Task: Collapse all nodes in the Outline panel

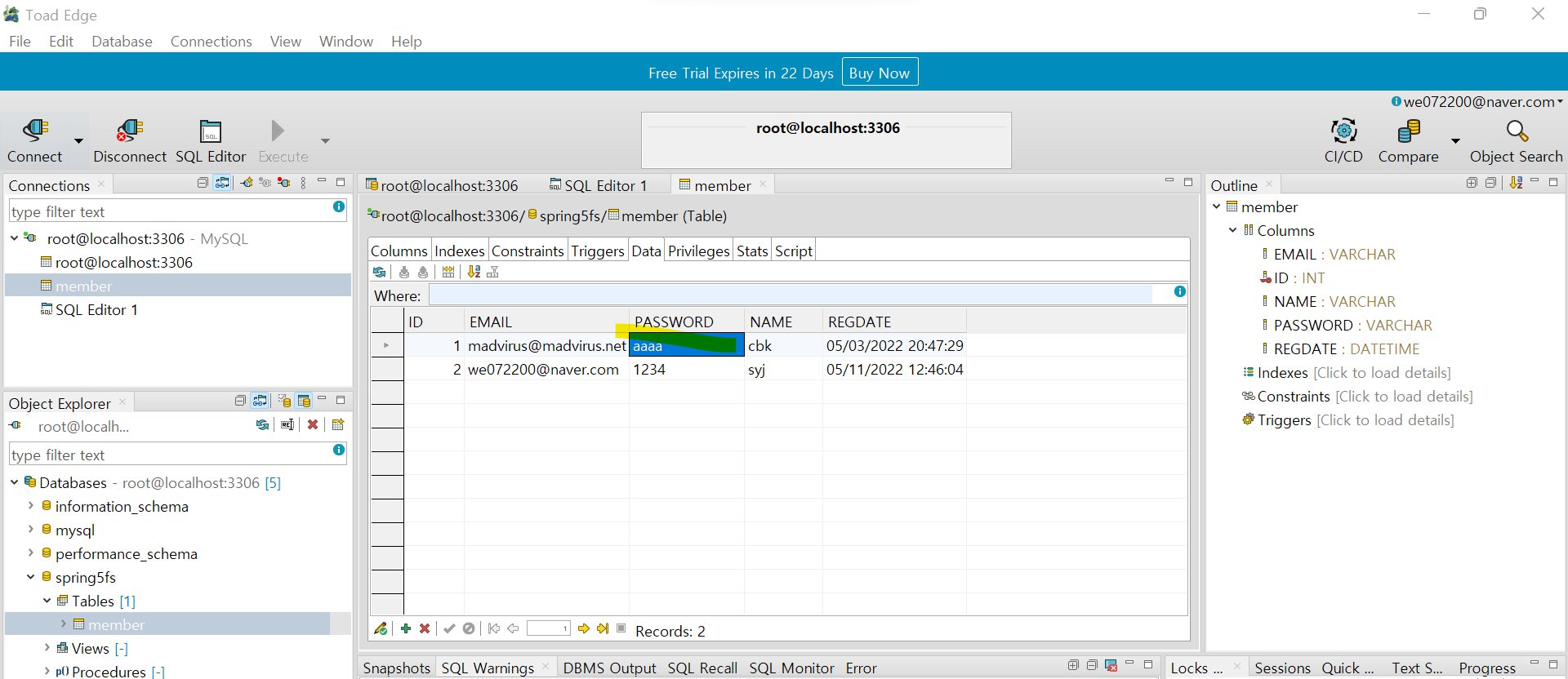Action: point(1490,183)
